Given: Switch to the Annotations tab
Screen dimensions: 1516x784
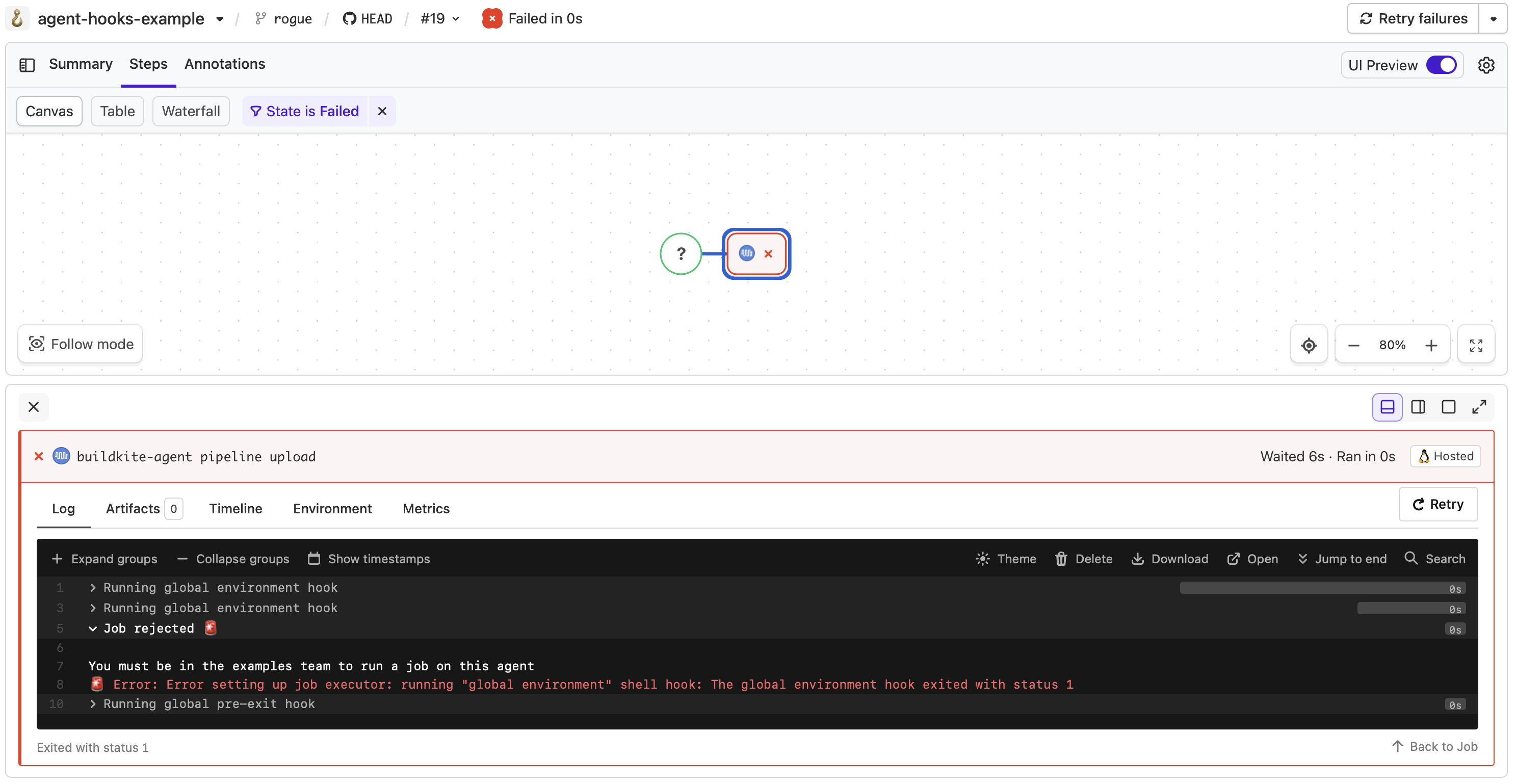Looking at the screenshot, I should coord(224,64).
